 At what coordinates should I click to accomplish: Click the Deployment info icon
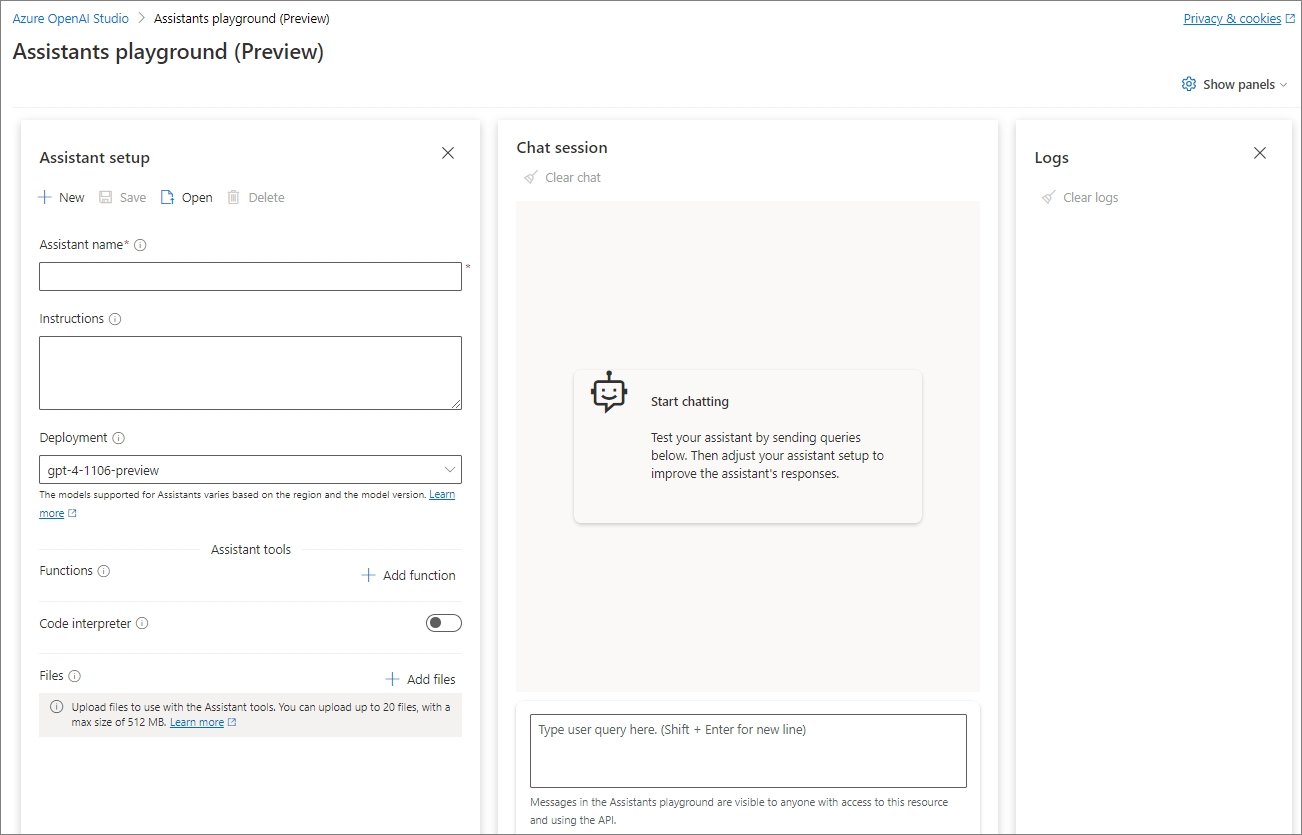[x=119, y=438]
